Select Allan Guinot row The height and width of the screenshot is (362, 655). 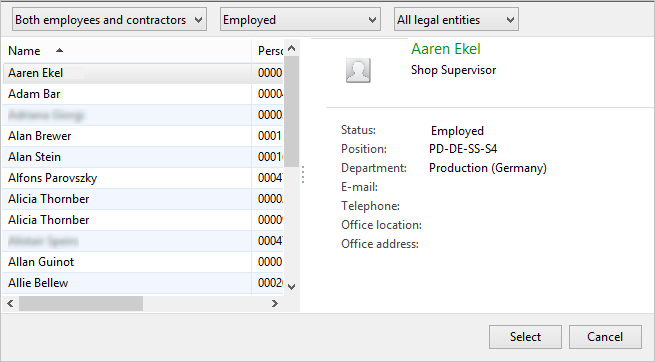[142, 262]
